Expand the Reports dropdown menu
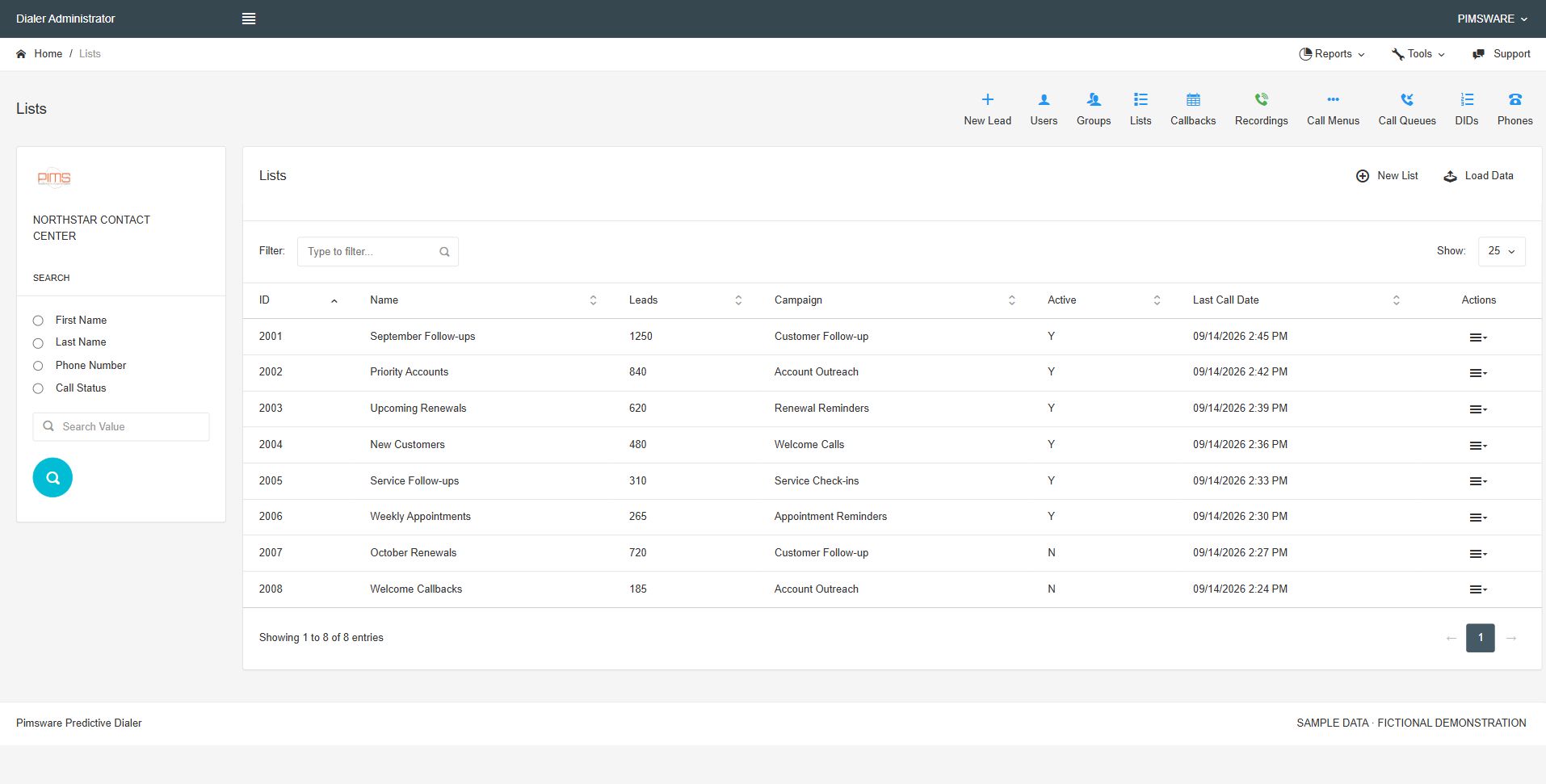Viewport: 1546px width, 784px height. tap(1331, 54)
